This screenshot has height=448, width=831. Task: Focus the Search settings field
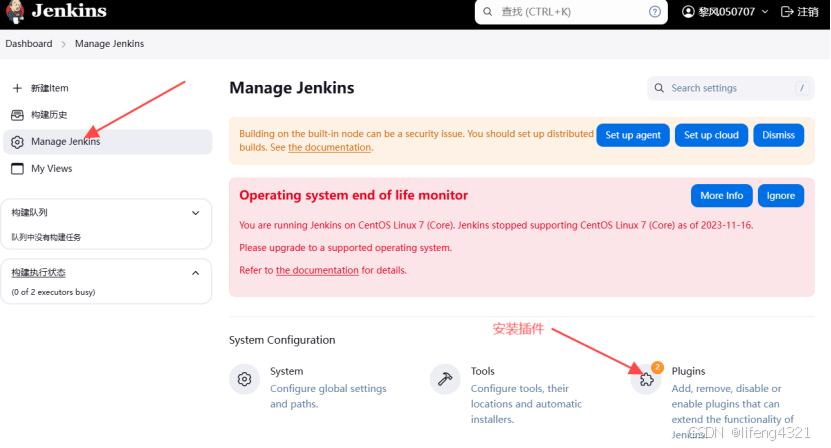[731, 88]
